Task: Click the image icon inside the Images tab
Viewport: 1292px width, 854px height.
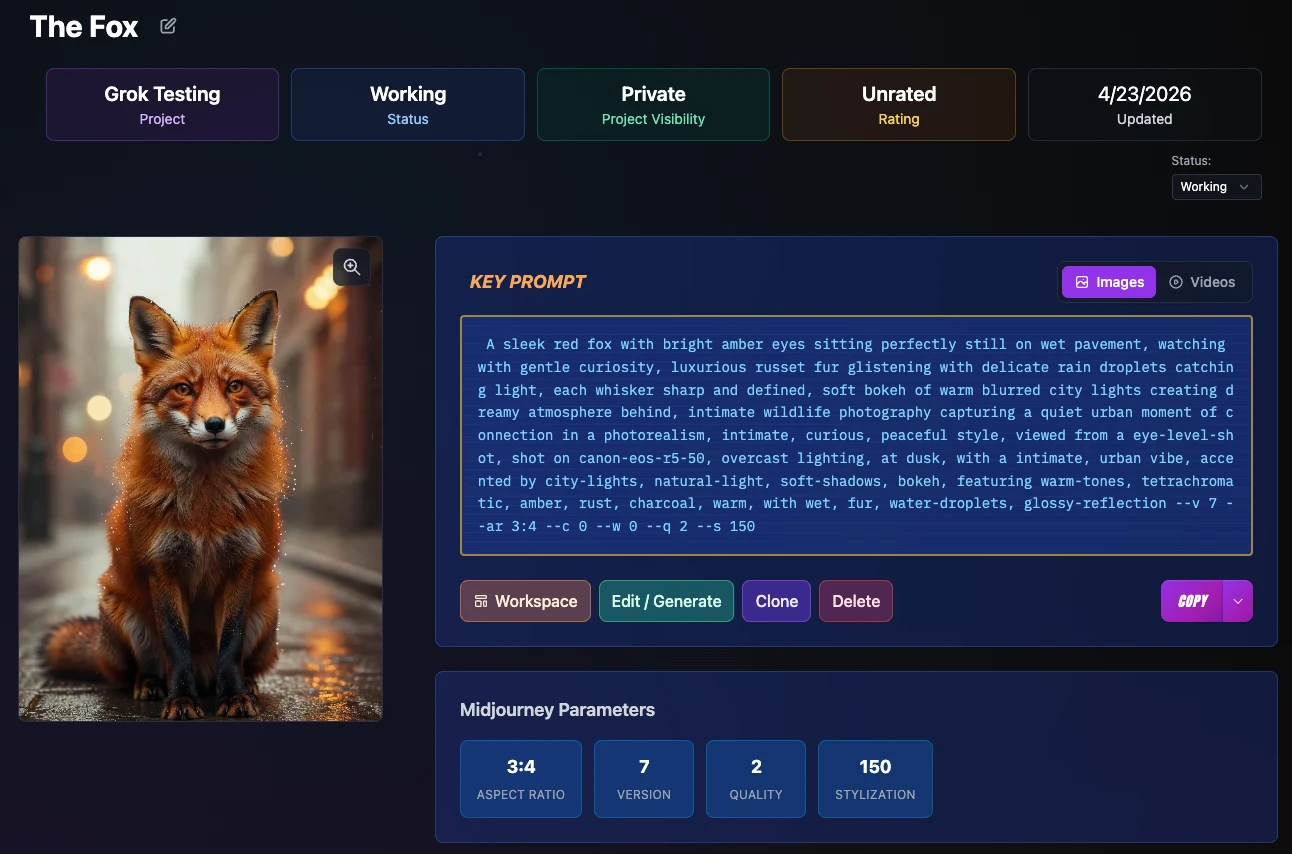Action: click(x=1081, y=282)
